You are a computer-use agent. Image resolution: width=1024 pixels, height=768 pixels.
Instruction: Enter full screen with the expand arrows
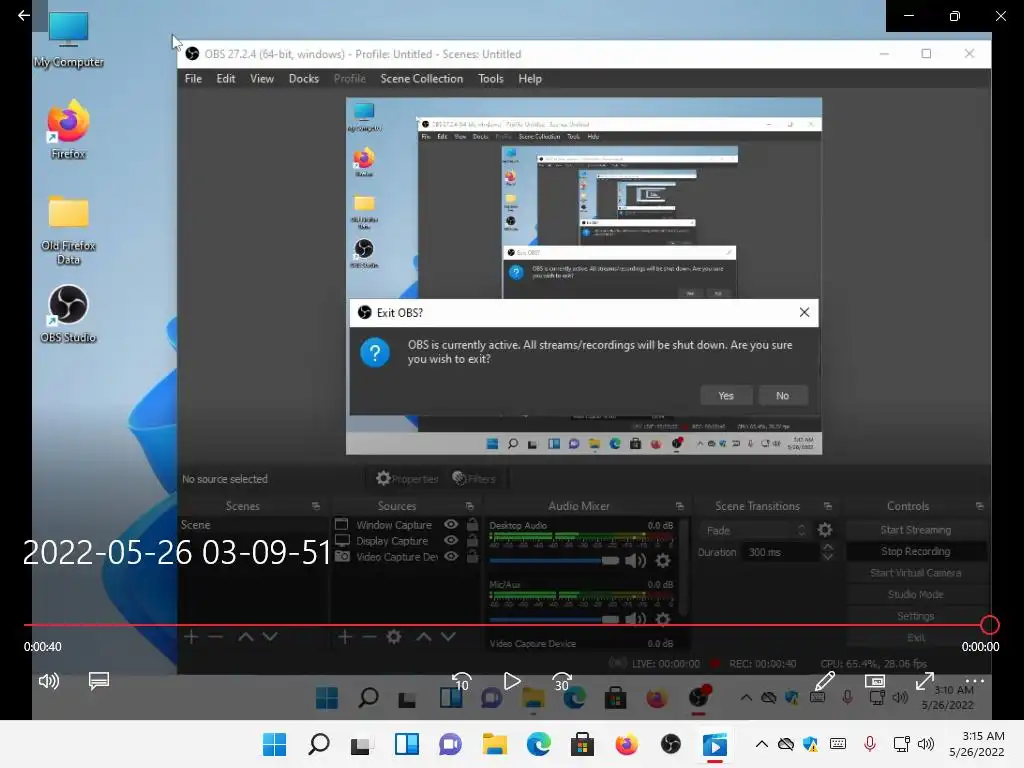click(x=924, y=681)
